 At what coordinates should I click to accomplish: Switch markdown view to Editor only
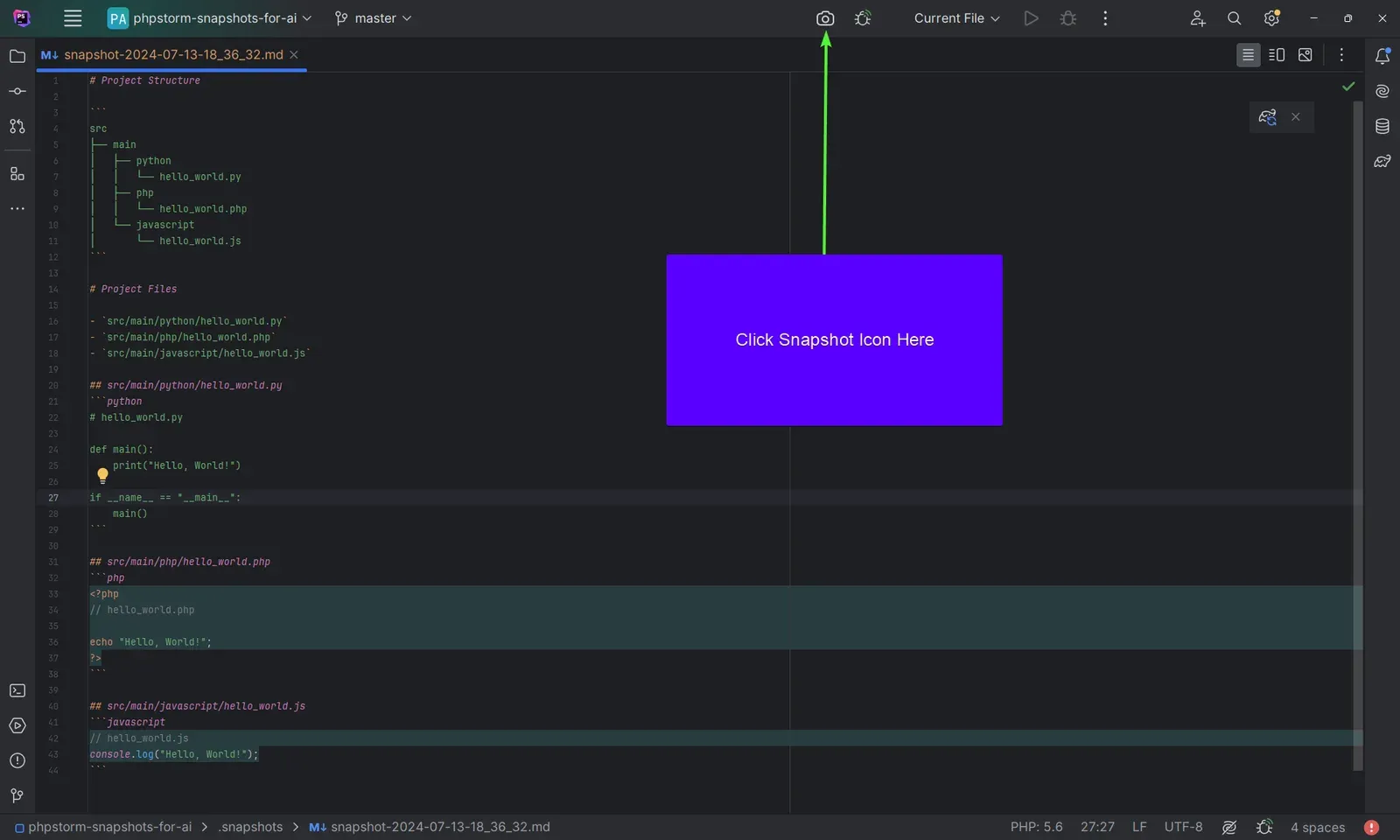tap(1249, 55)
